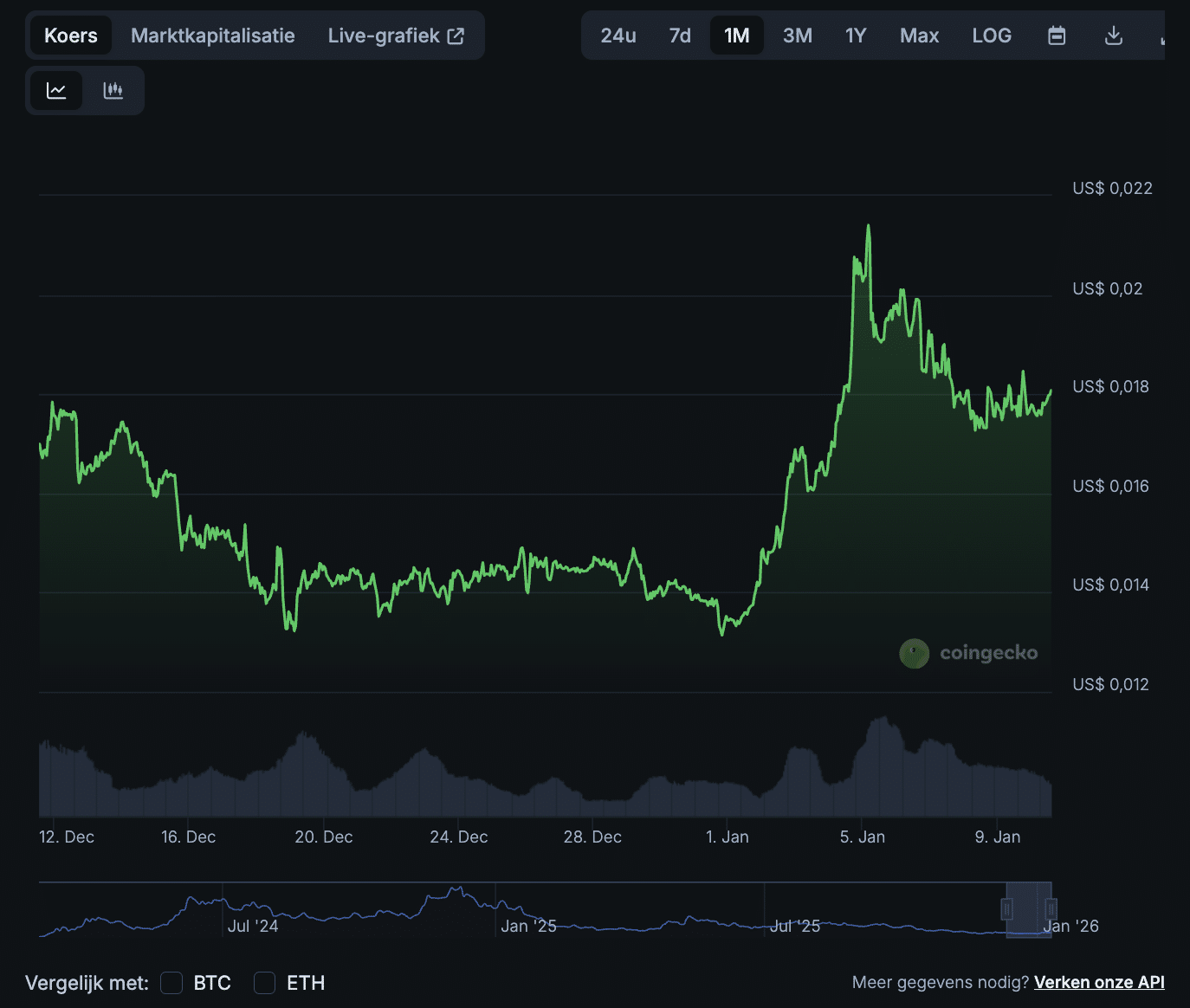Open the Verken onze API link
1190x1008 pixels.
click(1098, 982)
